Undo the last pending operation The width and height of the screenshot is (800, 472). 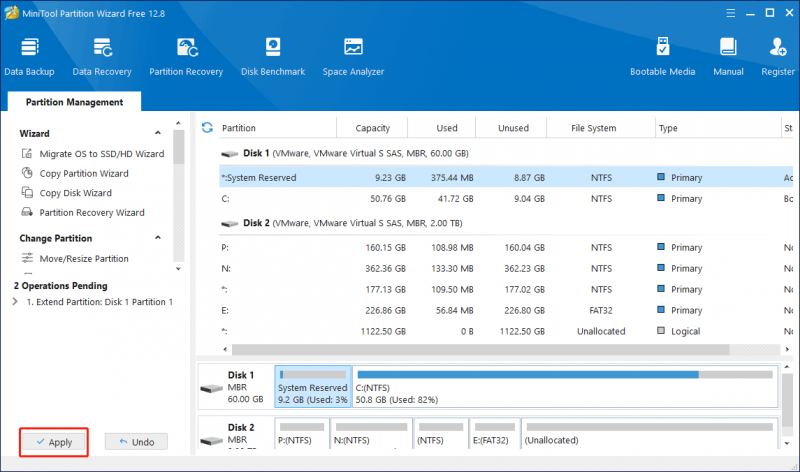(136, 442)
